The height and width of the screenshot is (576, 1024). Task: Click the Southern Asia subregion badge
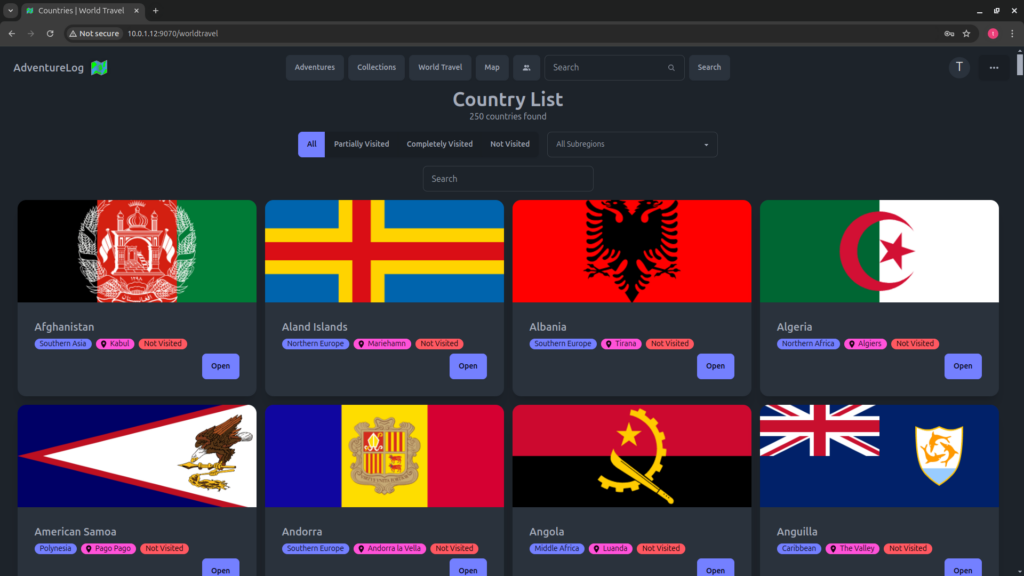click(x=63, y=344)
